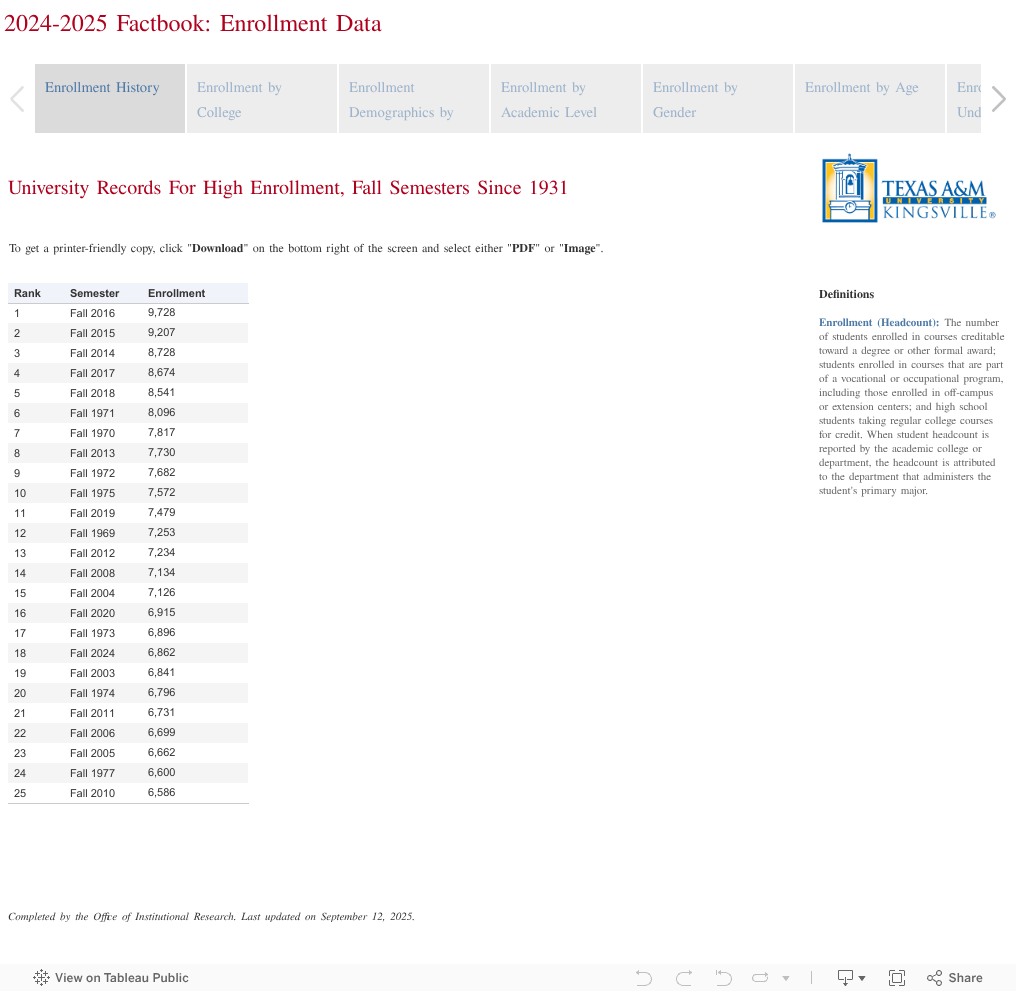Select the Fall 2004 cell
The height and width of the screenshot is (991, 1016).
93,593
